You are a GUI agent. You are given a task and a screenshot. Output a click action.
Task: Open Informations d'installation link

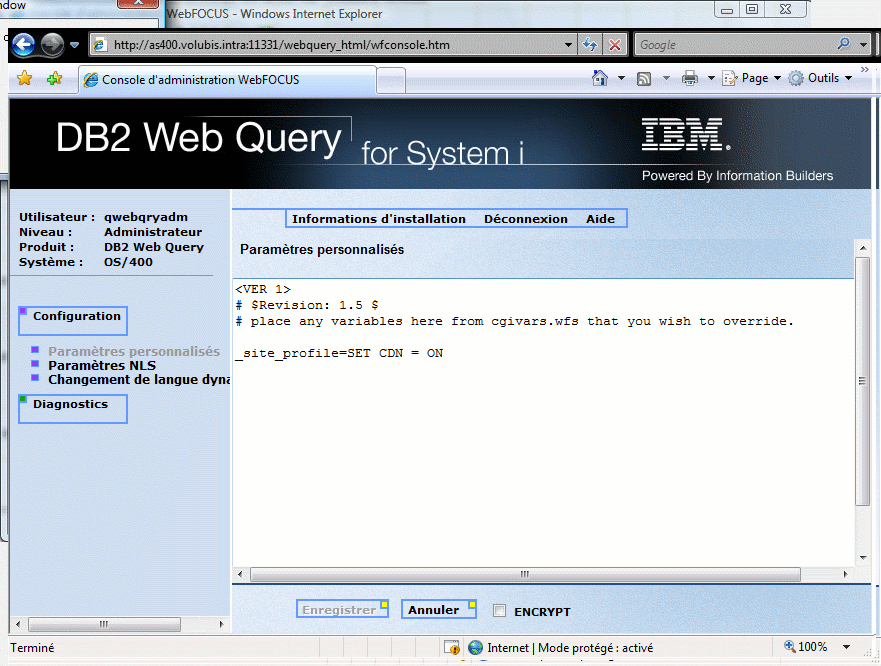[379, 219]
